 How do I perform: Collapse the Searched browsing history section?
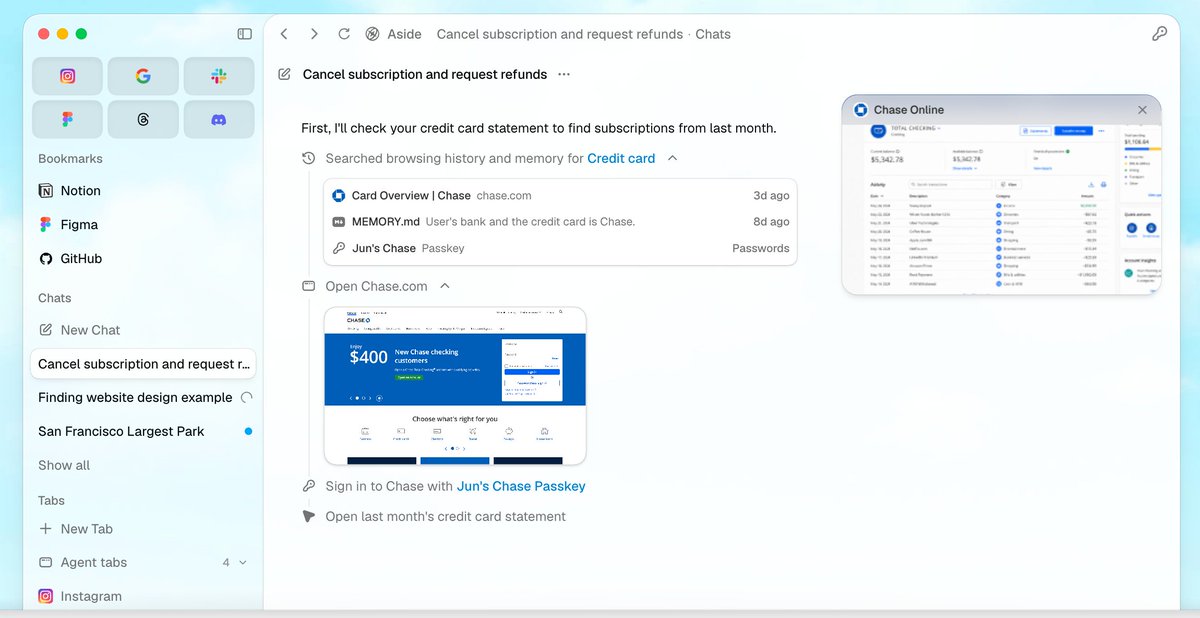point(673,158)
